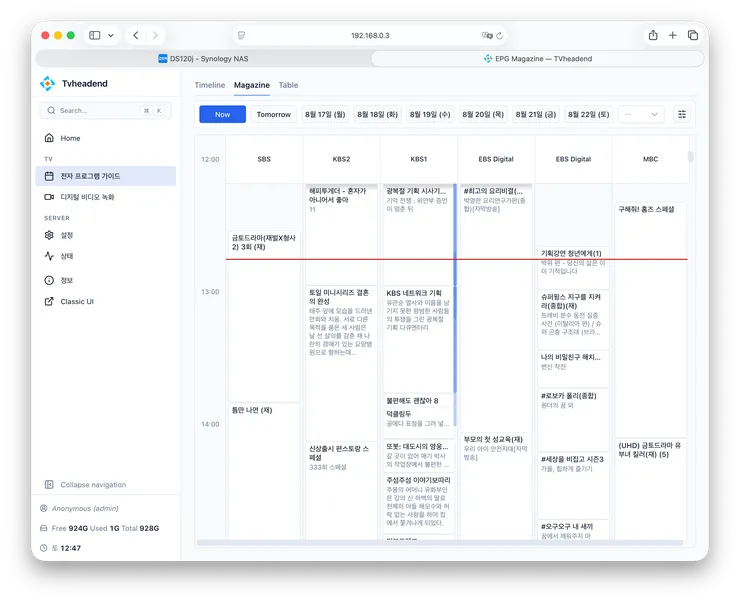Click the MBC channel header
Screen dimensions: 740x602
650,159
